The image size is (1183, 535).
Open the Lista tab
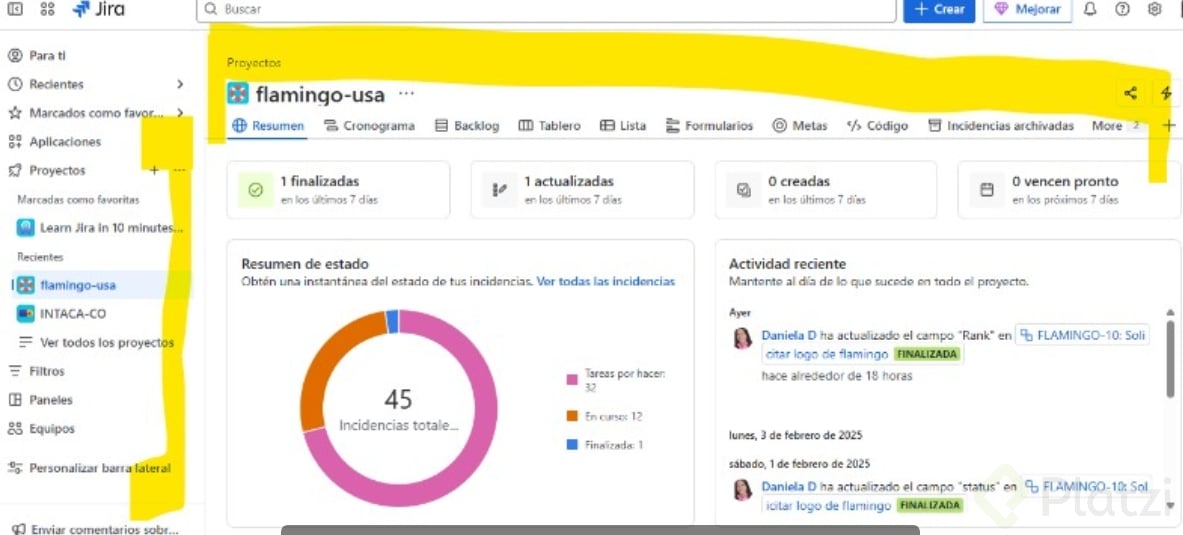point(623,126)
